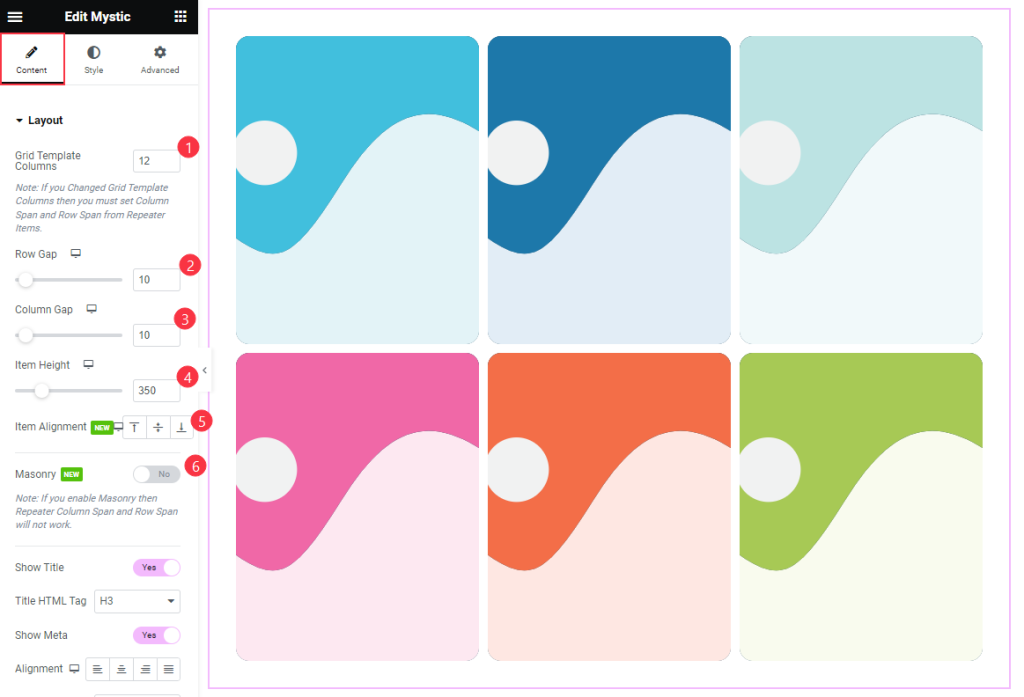Viewport: 1024px width, 697px height.
Task: Click Item Height responsive device icon
Action: pyautogui.click(x=88, y=365)
